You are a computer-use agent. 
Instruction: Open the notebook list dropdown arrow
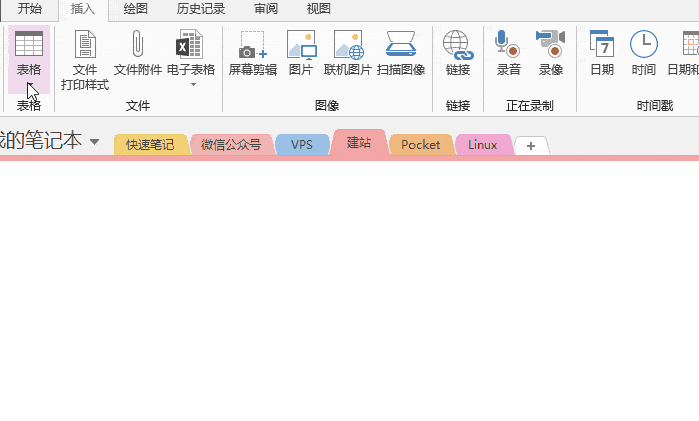[x=94, y=142]
